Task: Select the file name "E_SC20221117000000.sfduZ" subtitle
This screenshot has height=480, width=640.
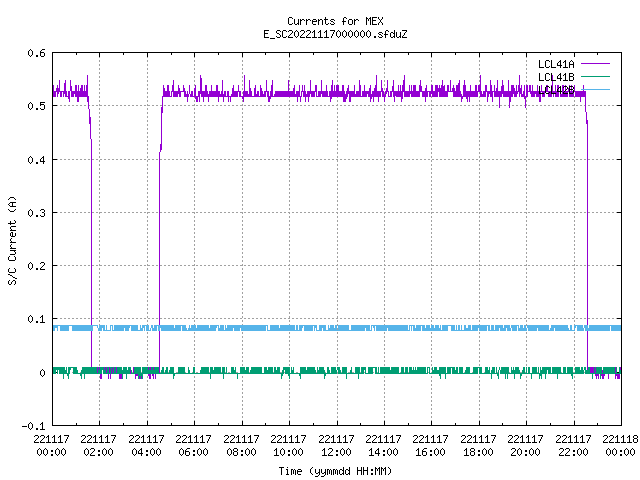Action: click(x=335, y=34)
